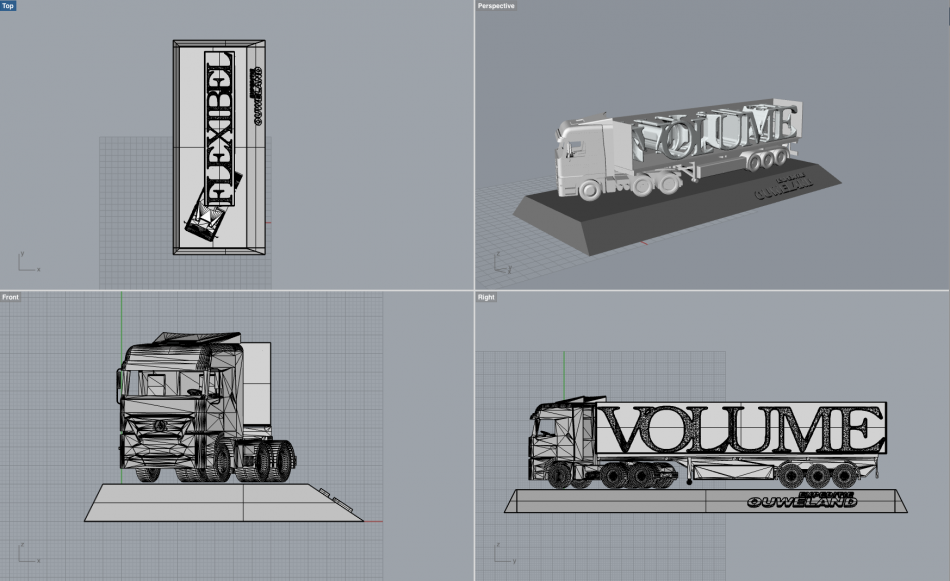This screenshot has width=950, height=581.
Task: Click the FLEXIBEL text in Top viewport
Action: (x=219, y=128)
